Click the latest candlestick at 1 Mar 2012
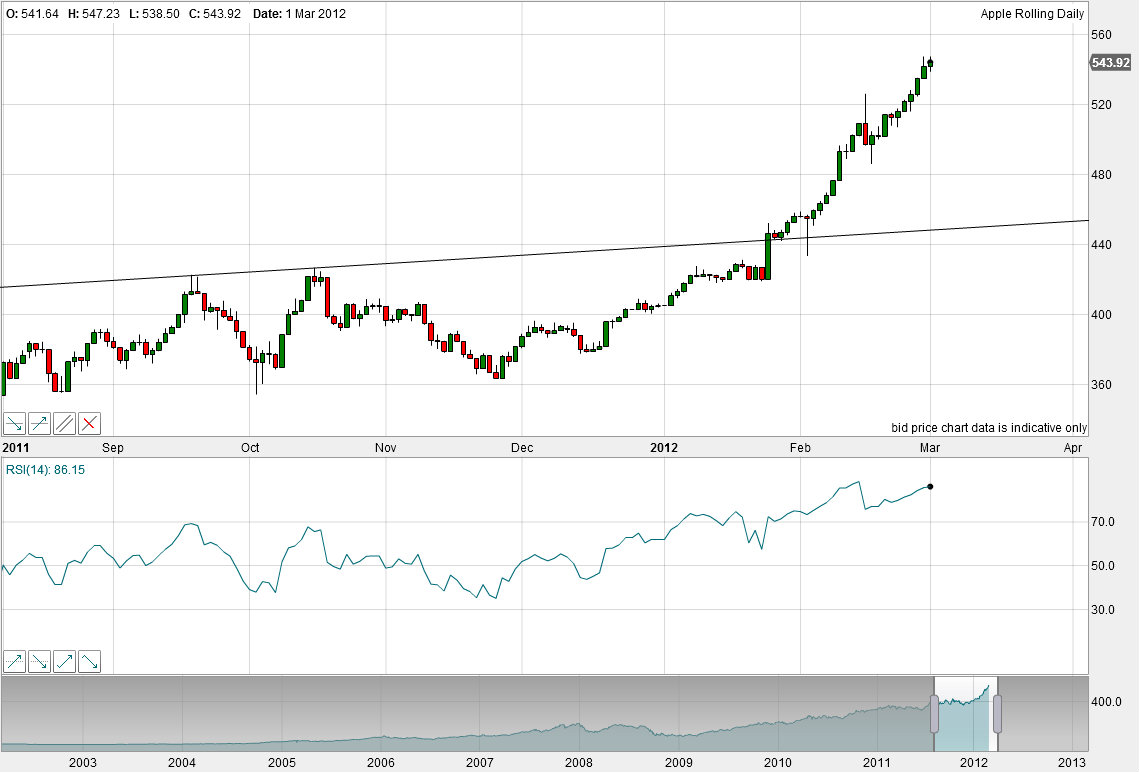The width and height of the screenshot is (1139, 773). click(930, 63)
